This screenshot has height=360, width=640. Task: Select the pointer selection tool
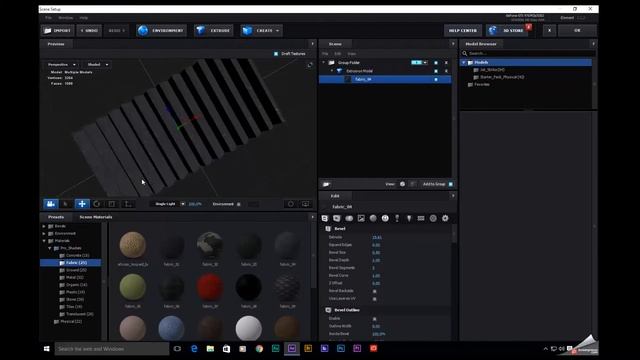coord(66,204)
